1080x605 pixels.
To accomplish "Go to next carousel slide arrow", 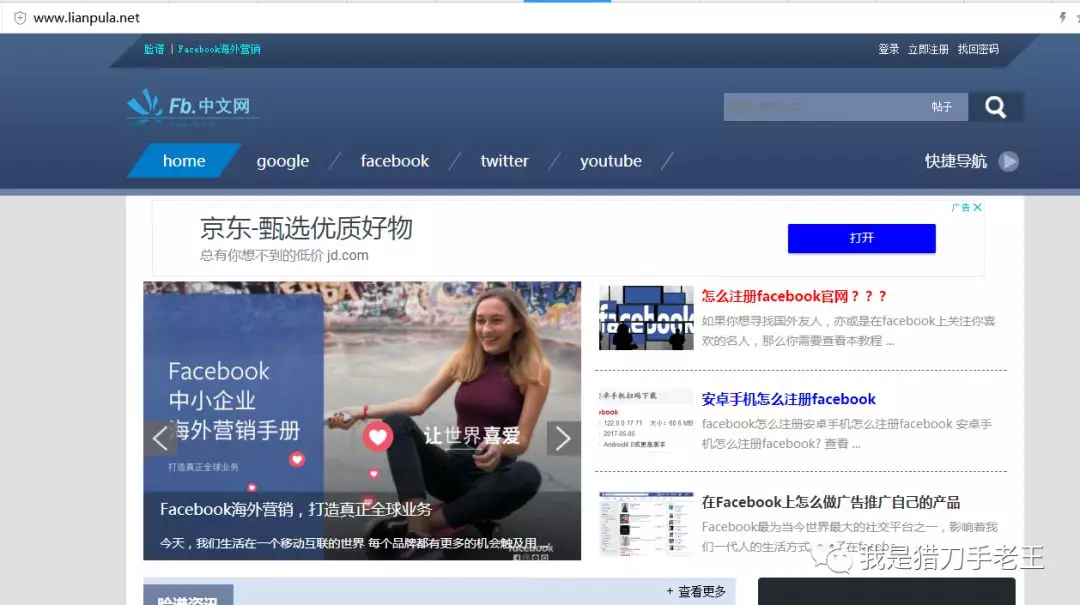I will point(563,438).
